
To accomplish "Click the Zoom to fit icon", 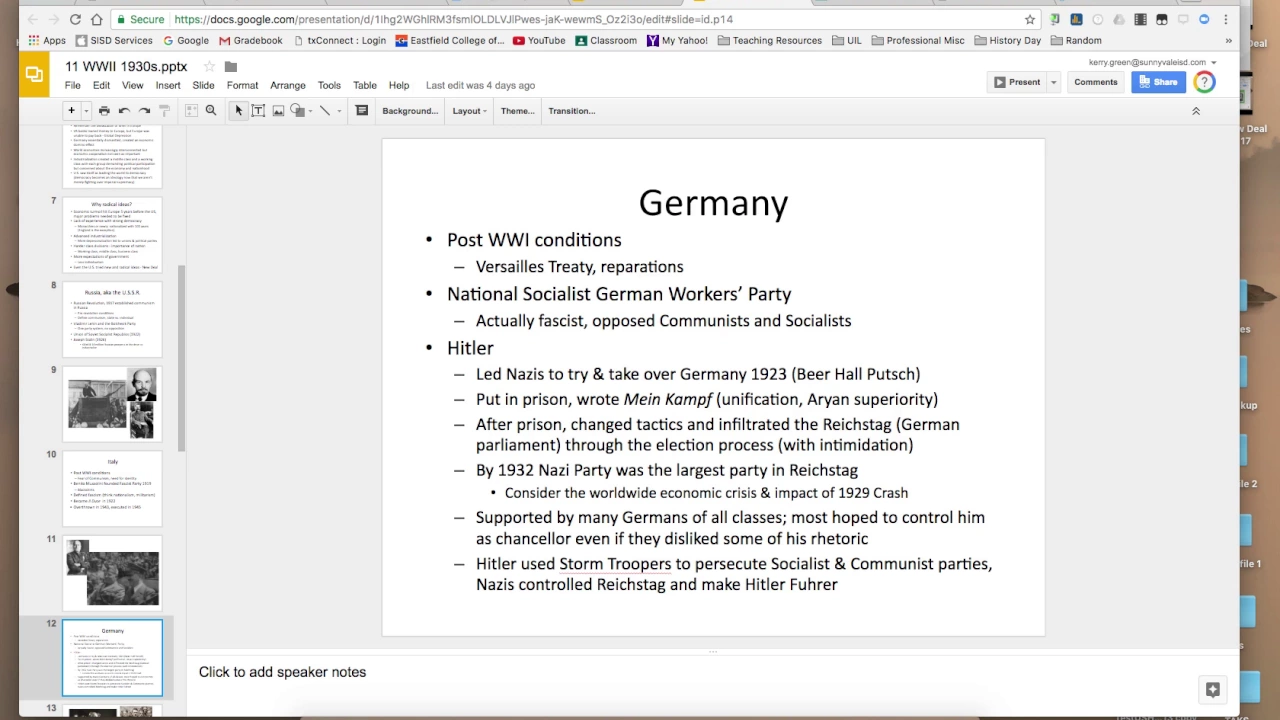I will (190, 111).
